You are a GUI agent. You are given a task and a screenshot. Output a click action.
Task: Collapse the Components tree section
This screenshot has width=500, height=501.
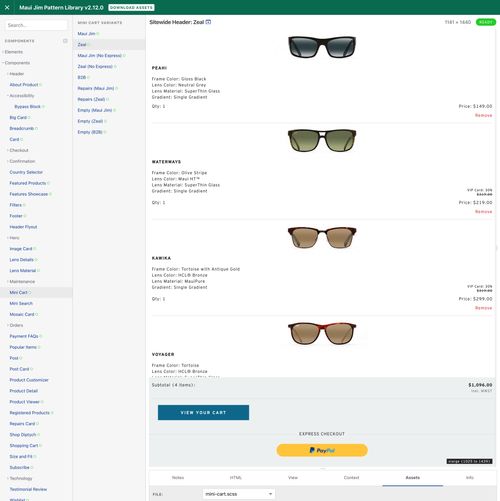coord(17,63)
